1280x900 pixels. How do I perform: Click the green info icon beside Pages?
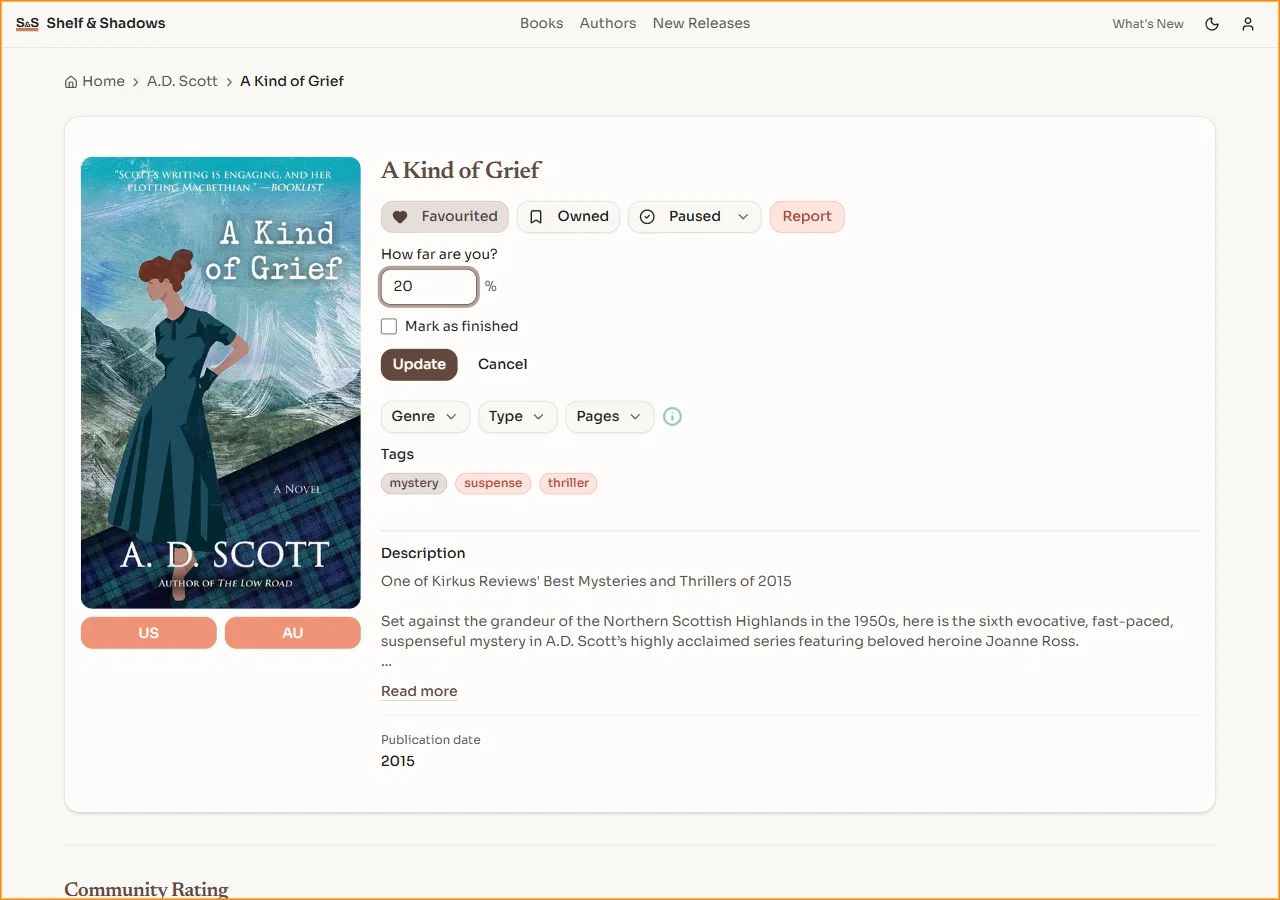pos(673,417)
